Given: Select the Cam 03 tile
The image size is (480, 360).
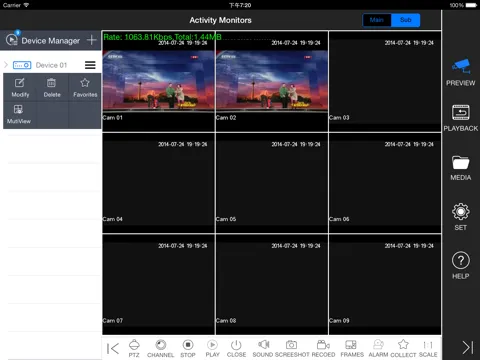Looking at the screenshot, I should point(385,81).
